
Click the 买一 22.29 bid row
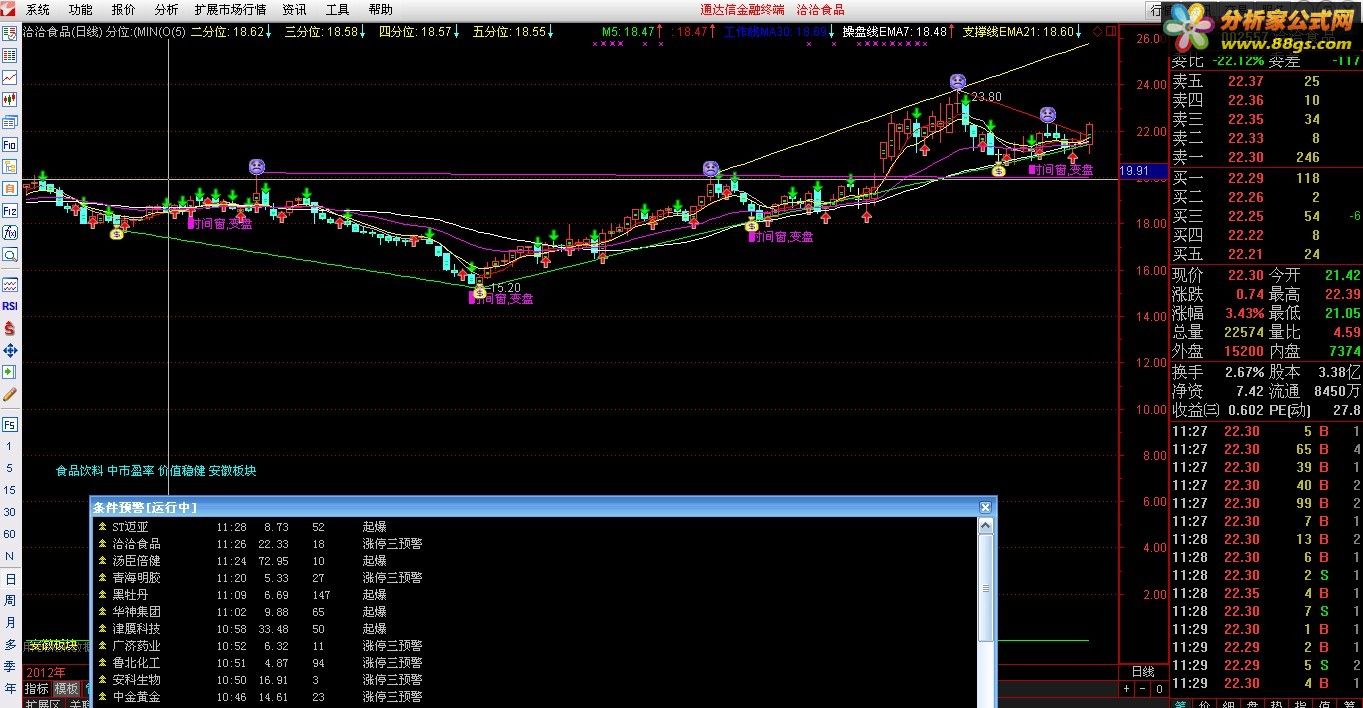coord(1266,178)
